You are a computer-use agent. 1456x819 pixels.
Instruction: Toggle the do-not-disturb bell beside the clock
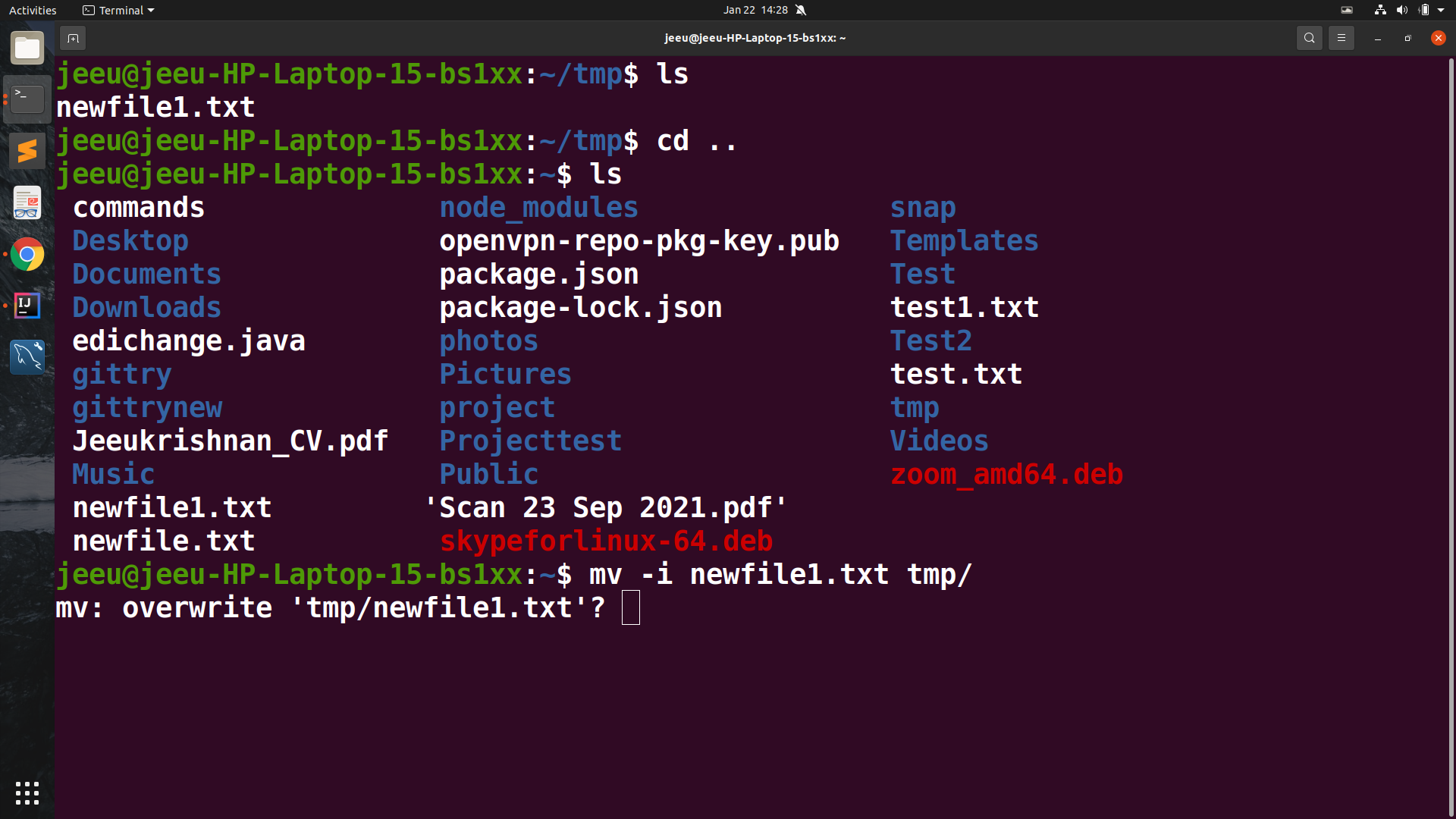coord(802,10)
